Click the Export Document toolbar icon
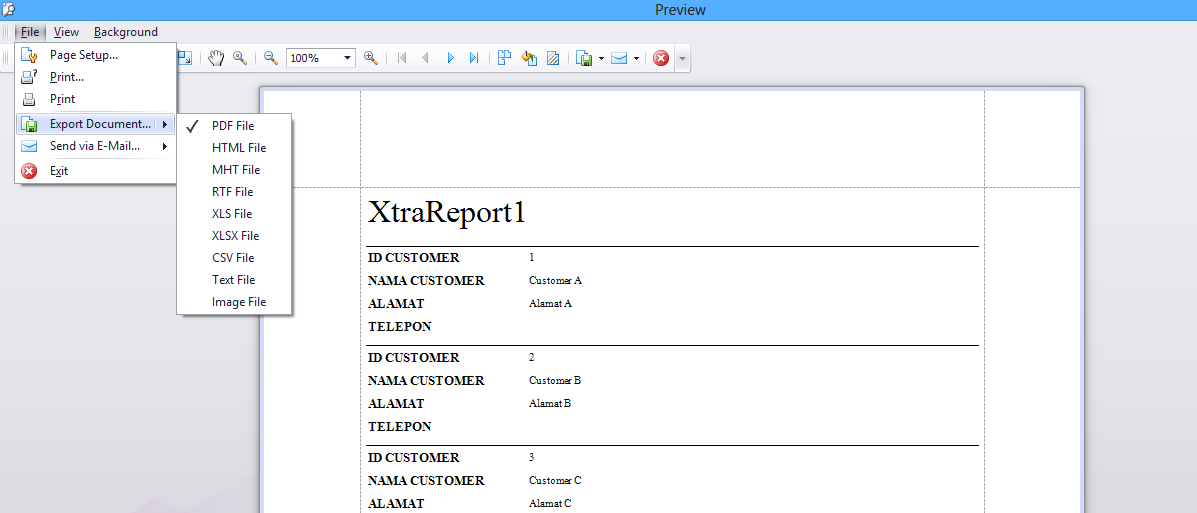1197x513 pixels. 584,58
